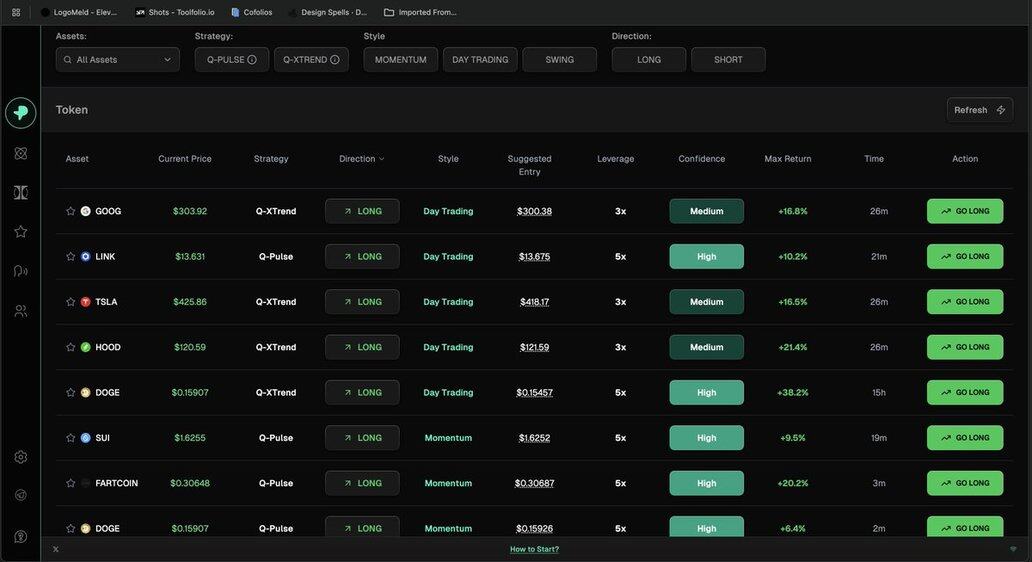Select the MOMENTUM style filter
Image resolution: width=1032 pixels, height=562 pixels.
click(x=400, y=60)
